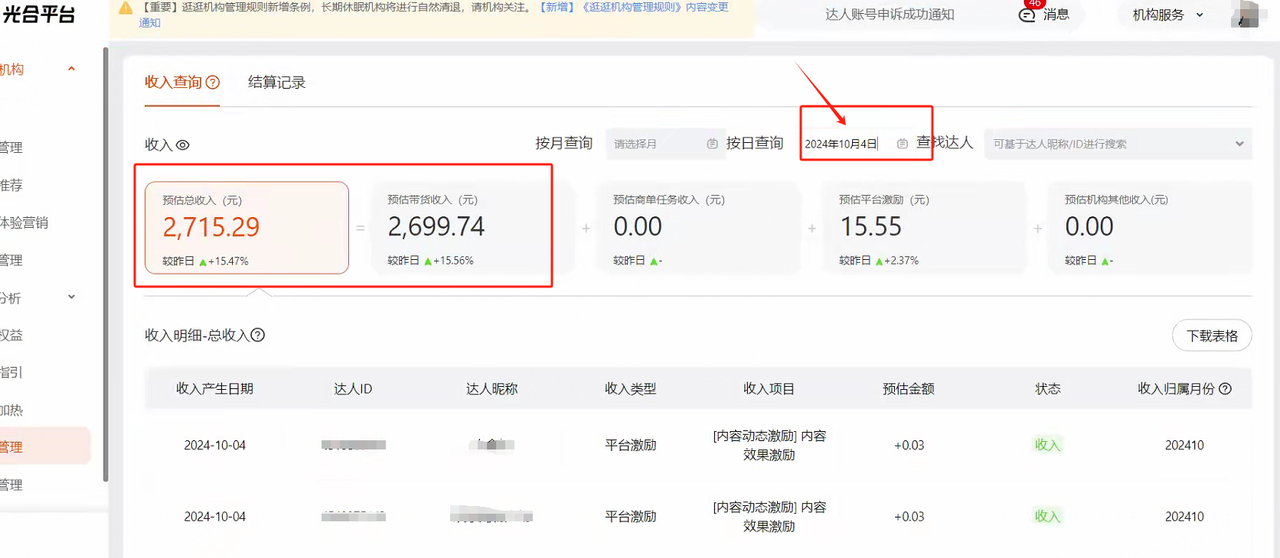Click help icon next to 收入明细-总收入
This screenshot has width=1280, height=558.
coord(258,335)
